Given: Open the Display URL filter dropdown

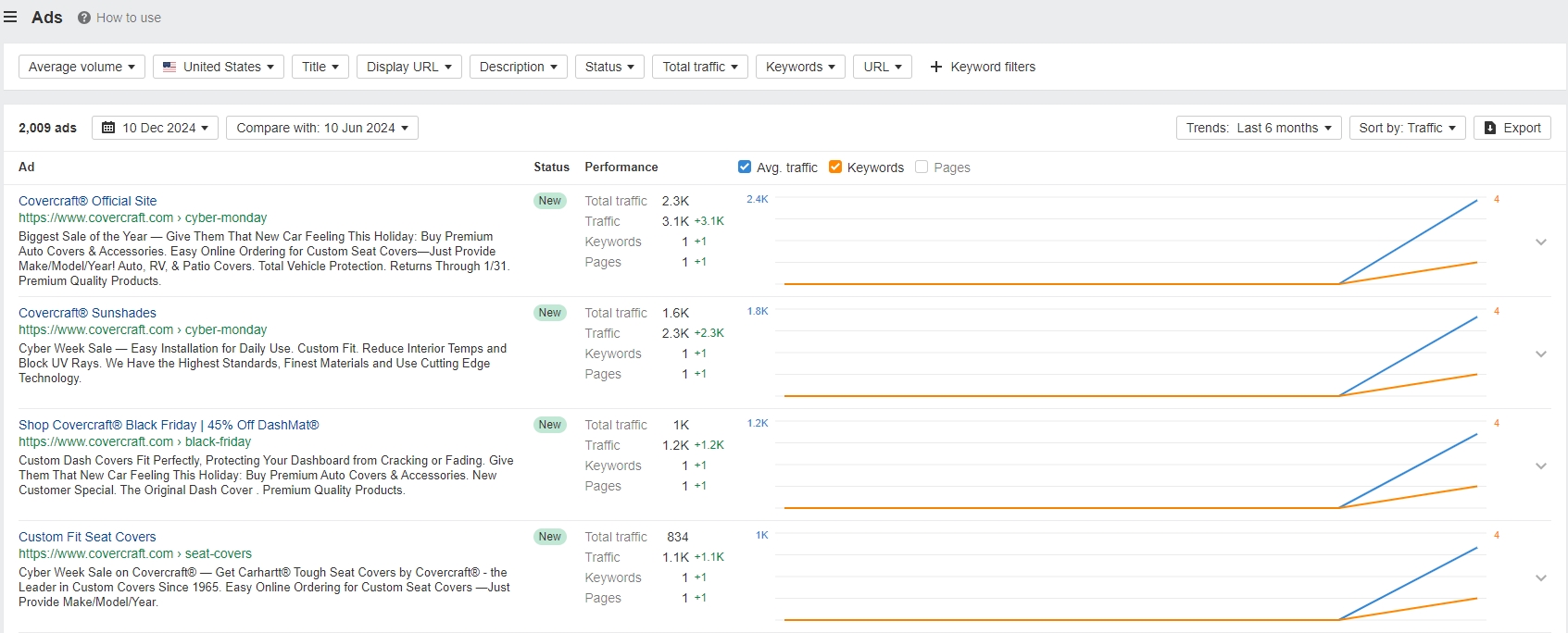Looking at the screenshot, I should coord(409,67).
